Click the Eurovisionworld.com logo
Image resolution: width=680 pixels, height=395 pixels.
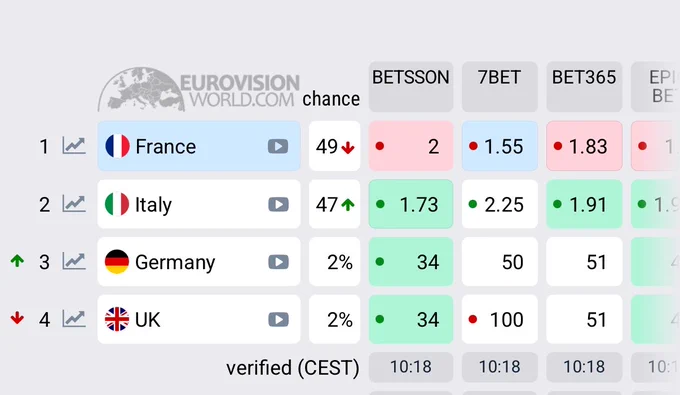tap(199, 89)
